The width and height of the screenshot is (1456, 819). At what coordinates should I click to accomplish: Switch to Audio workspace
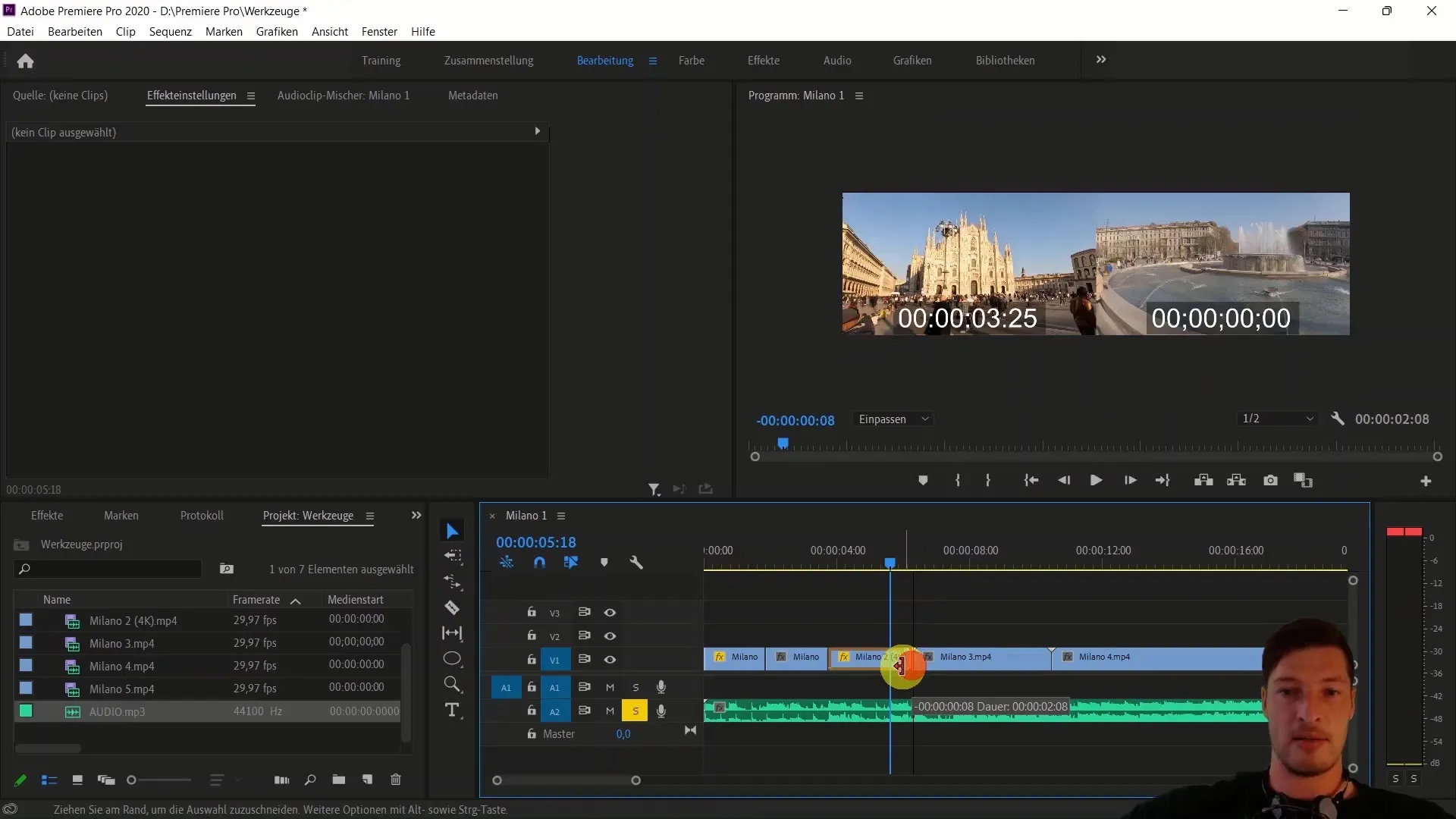tap(837, 61)
